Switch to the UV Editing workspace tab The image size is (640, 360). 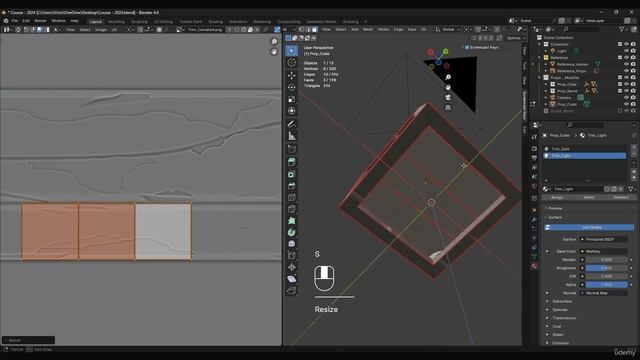(x=163, y=22)
